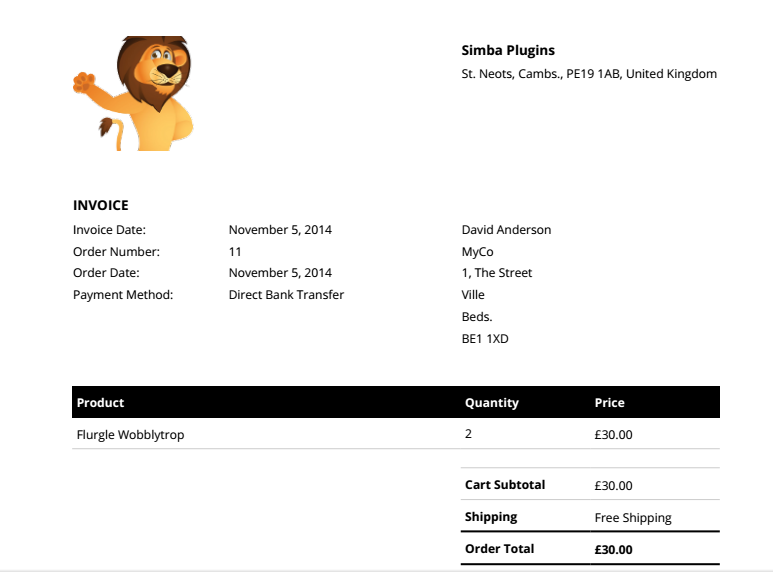Click the Price column header
The image size is (773, 572).
pos(609,403)
